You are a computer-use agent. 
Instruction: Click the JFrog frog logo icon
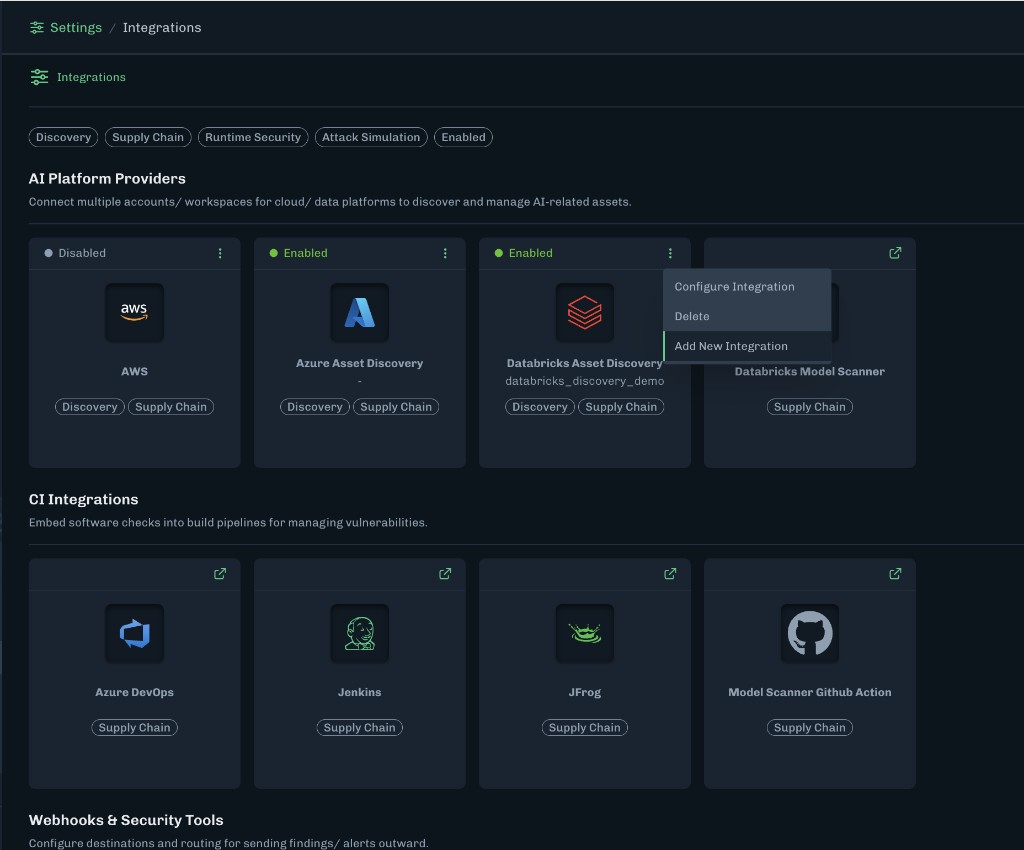(x=584, y=633)
